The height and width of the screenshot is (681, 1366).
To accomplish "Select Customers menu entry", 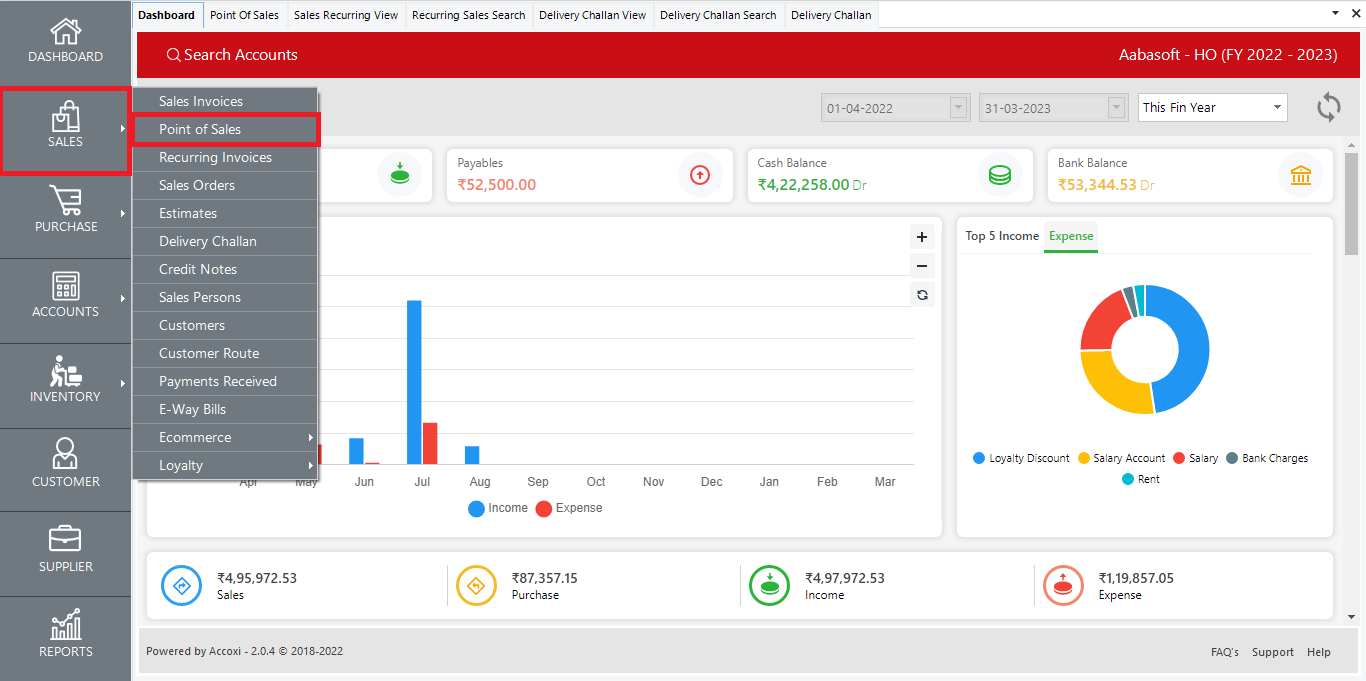I will [x=225, y=325].
